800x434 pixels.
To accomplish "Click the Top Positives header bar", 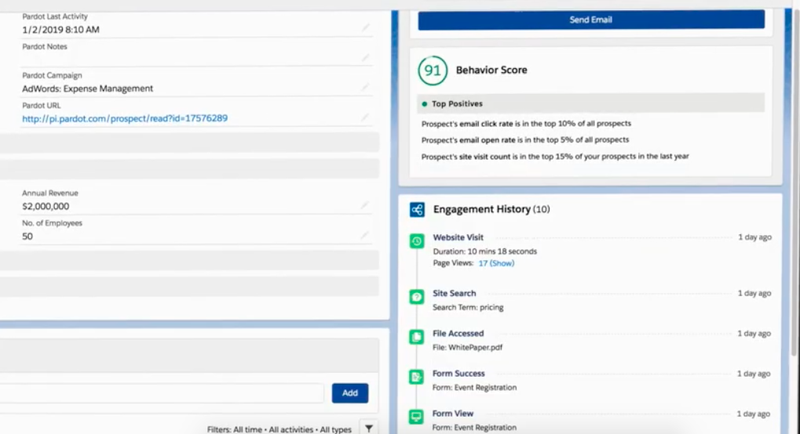I will coord(591,104).
